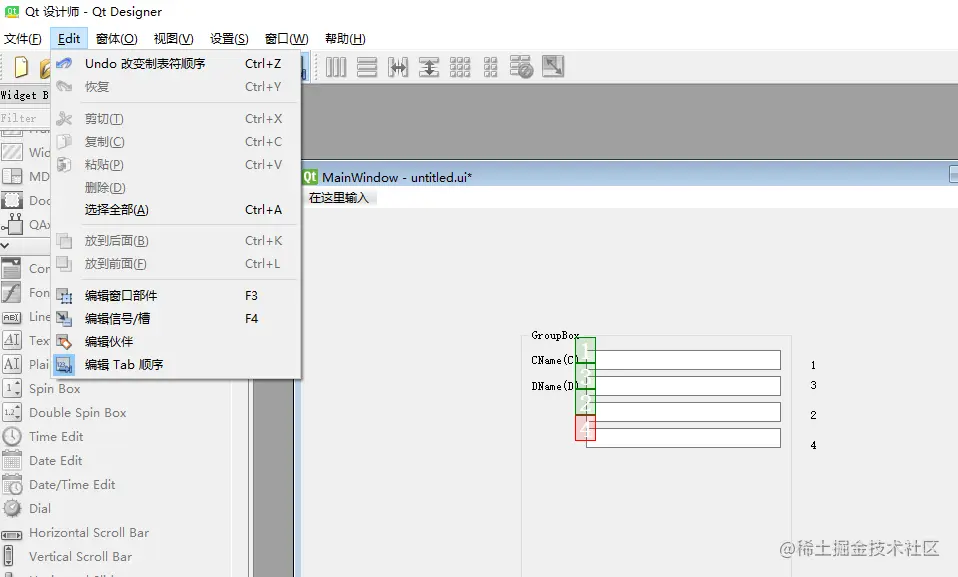
Task: Apply grid layout from the toolbar
Action: (461, 69)
